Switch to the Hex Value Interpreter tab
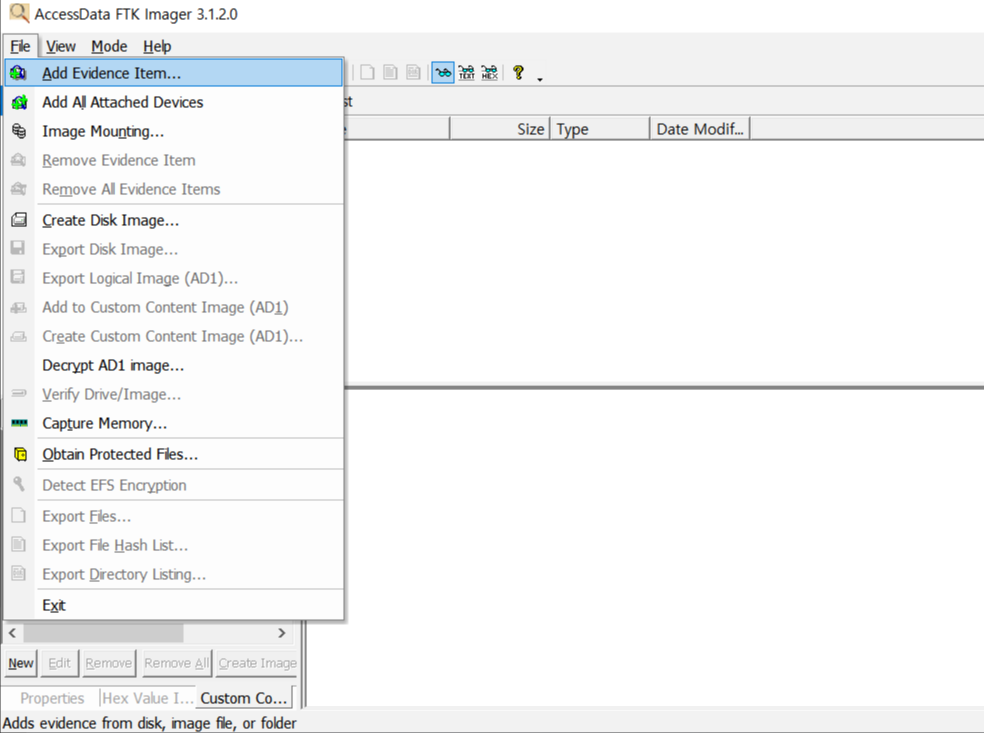The image size is (984, 733). point(148,698)
